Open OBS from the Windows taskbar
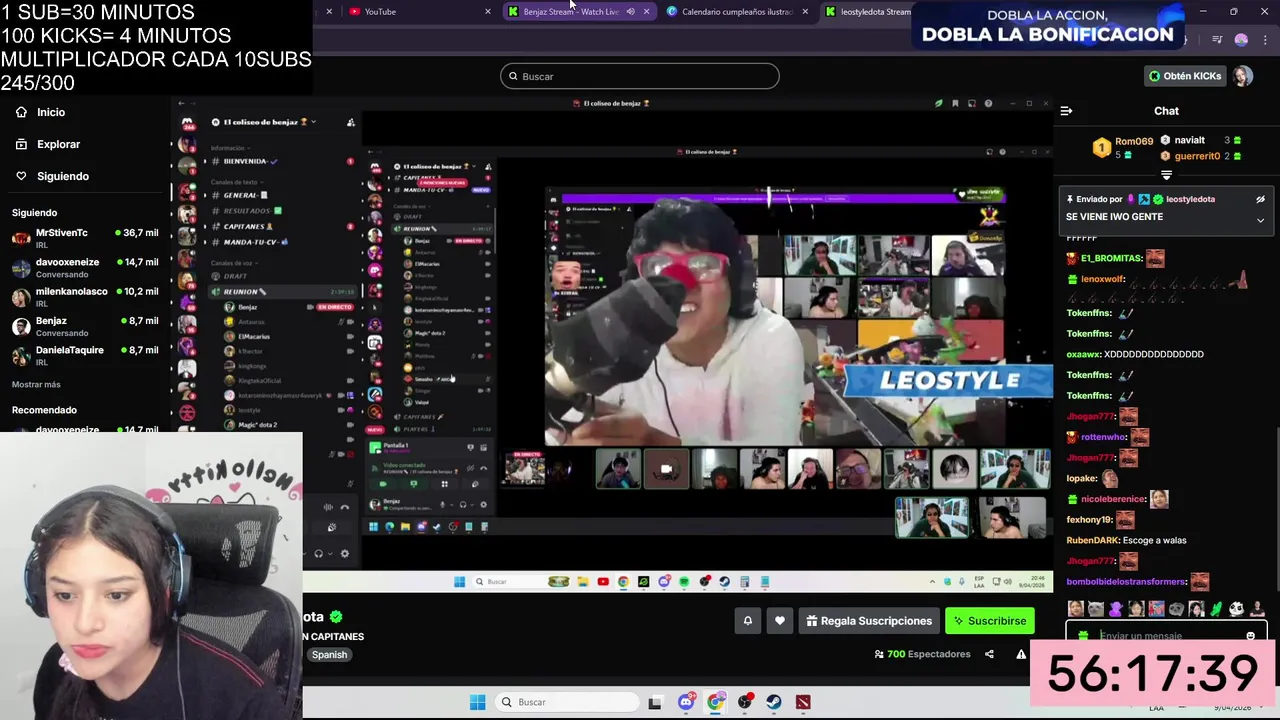Viewport: 1280px width, 720px height. pyautogui.click(x=745, y=702)
